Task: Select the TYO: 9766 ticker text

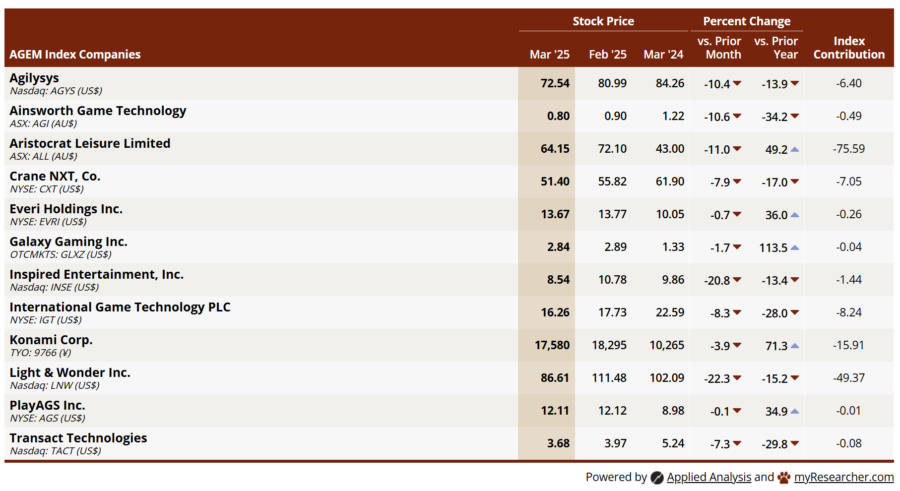Action: coord(40,353)
